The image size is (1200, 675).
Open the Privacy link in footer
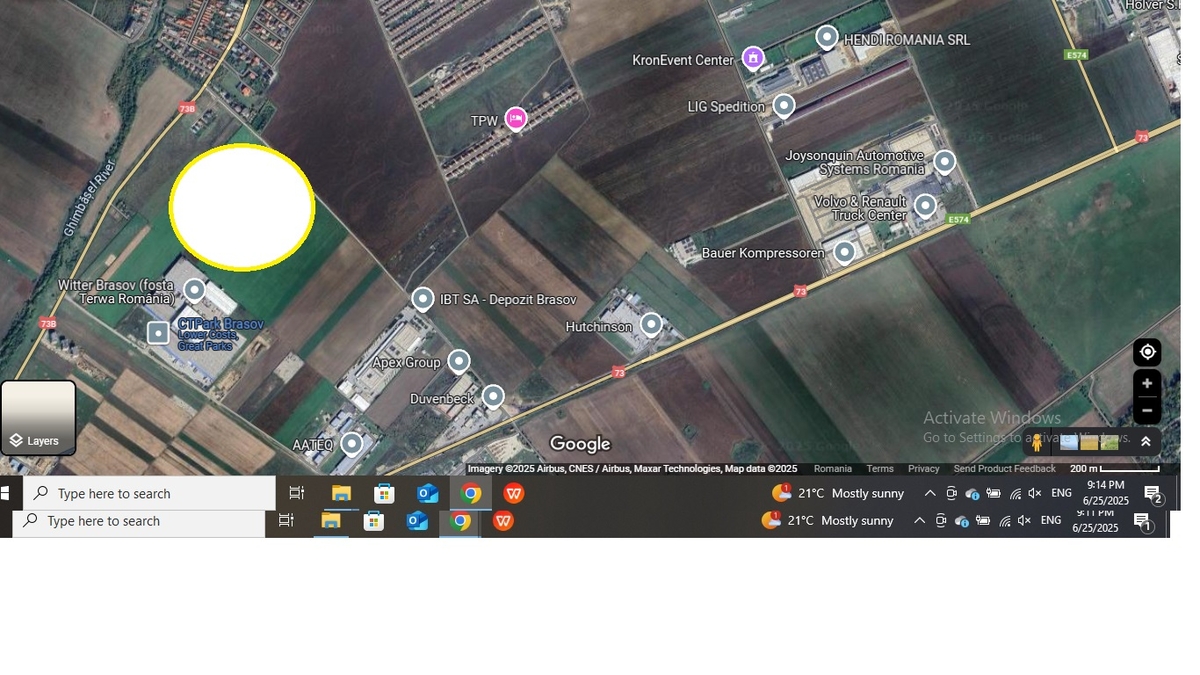(x=923, y=469)
